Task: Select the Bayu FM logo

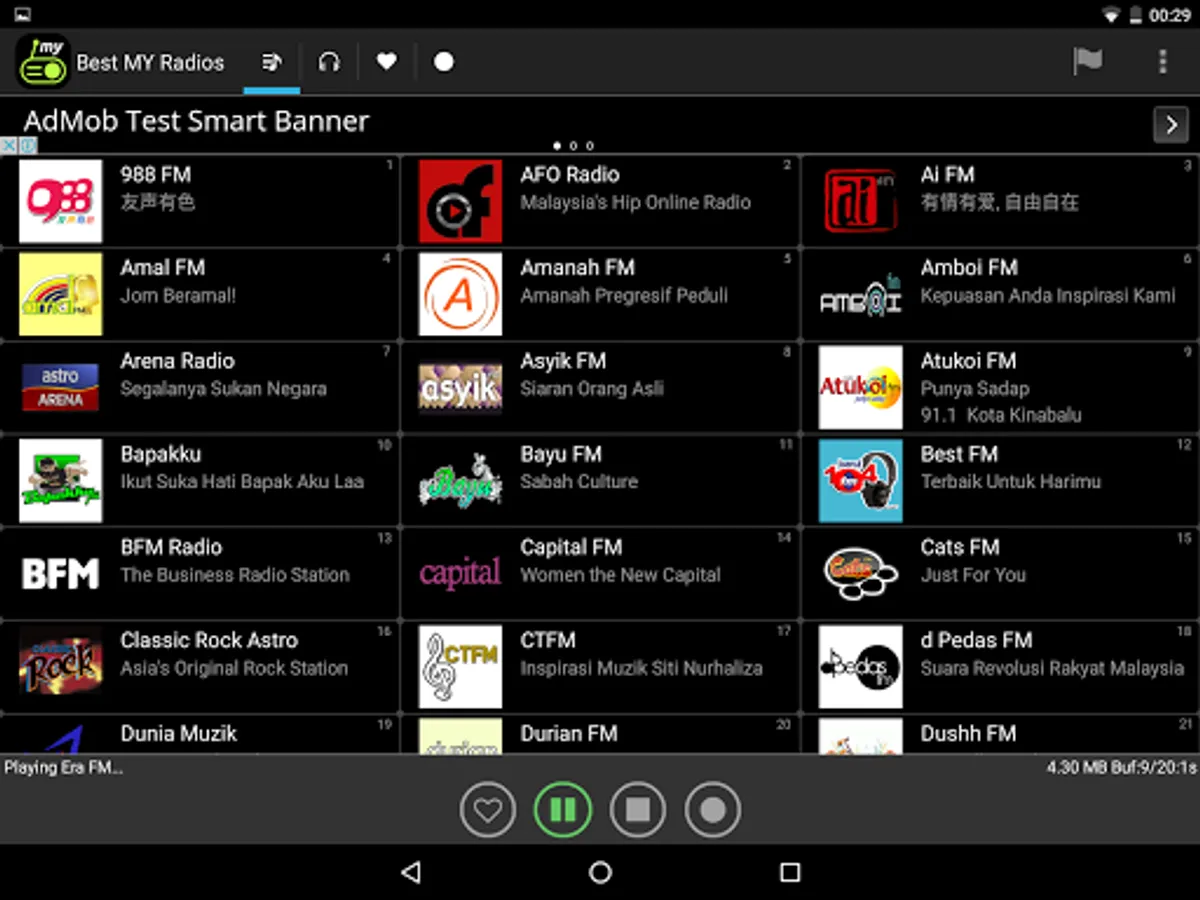Action: coord(460,480)
